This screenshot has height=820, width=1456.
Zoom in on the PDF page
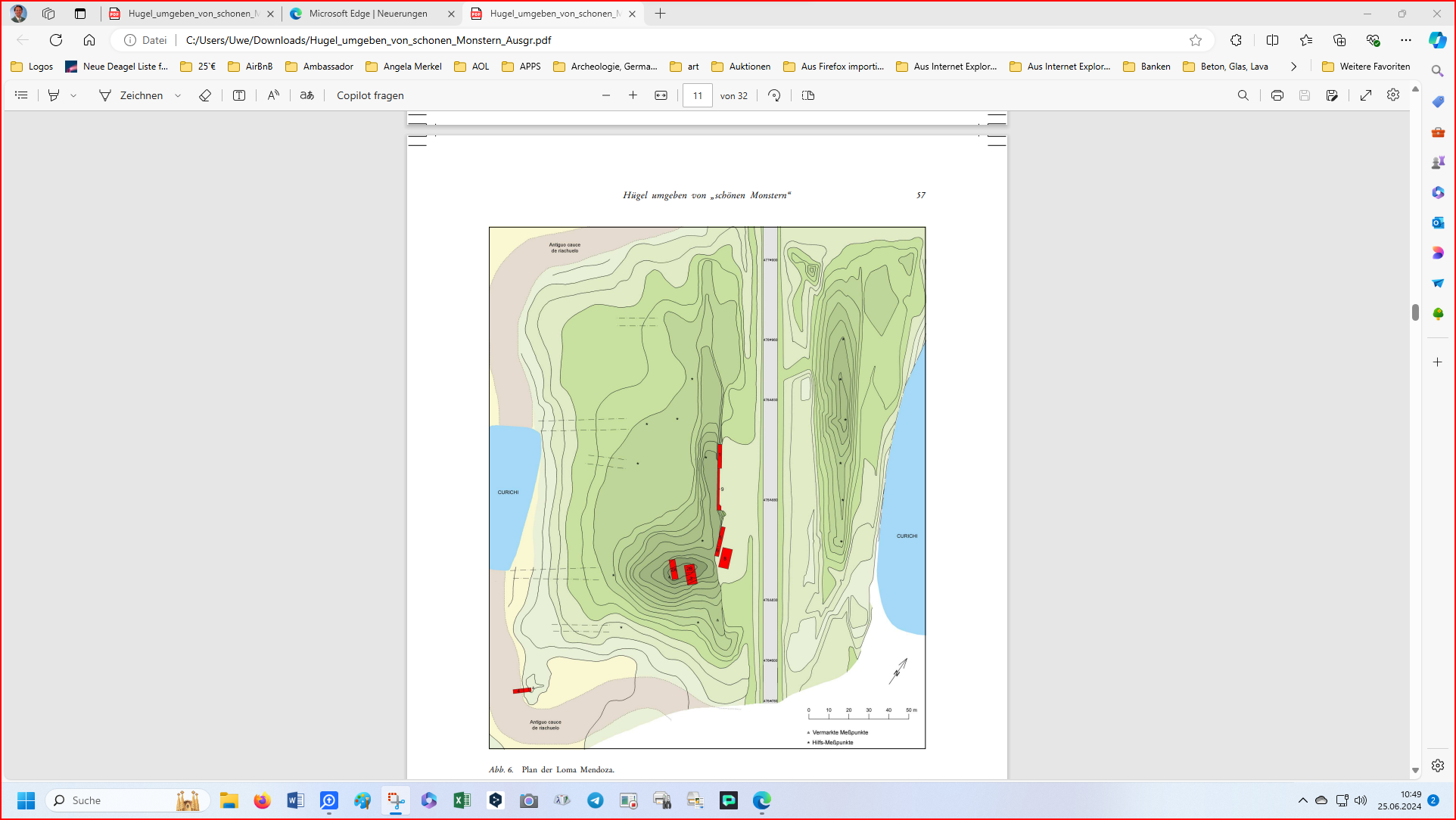click(x=633, y=95)
